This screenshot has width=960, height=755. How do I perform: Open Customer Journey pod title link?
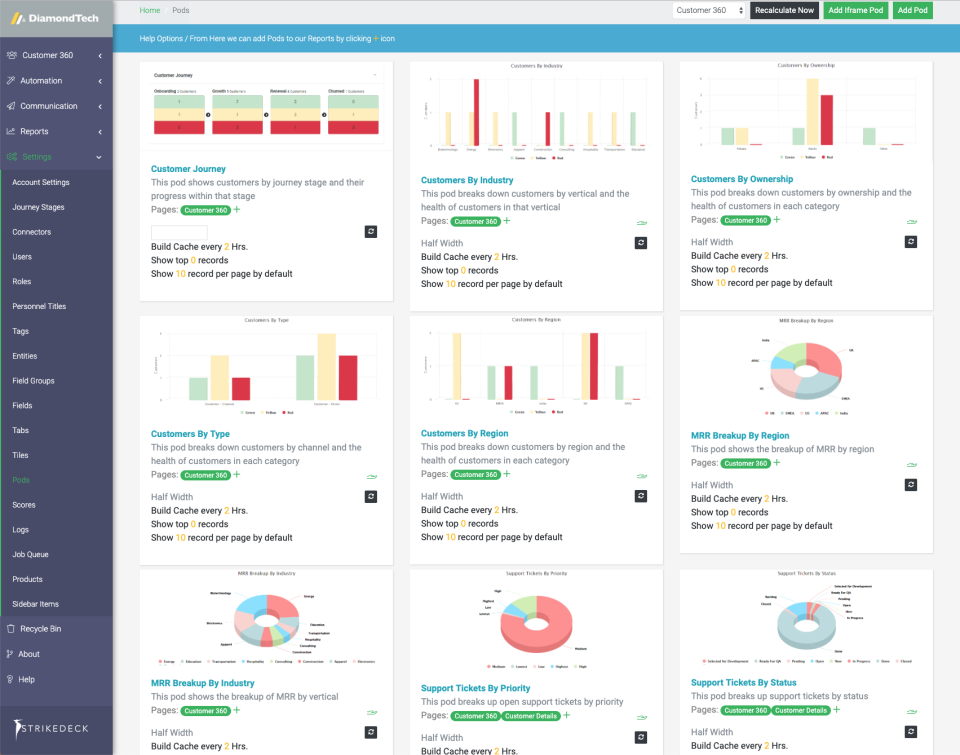coord(189,169)
